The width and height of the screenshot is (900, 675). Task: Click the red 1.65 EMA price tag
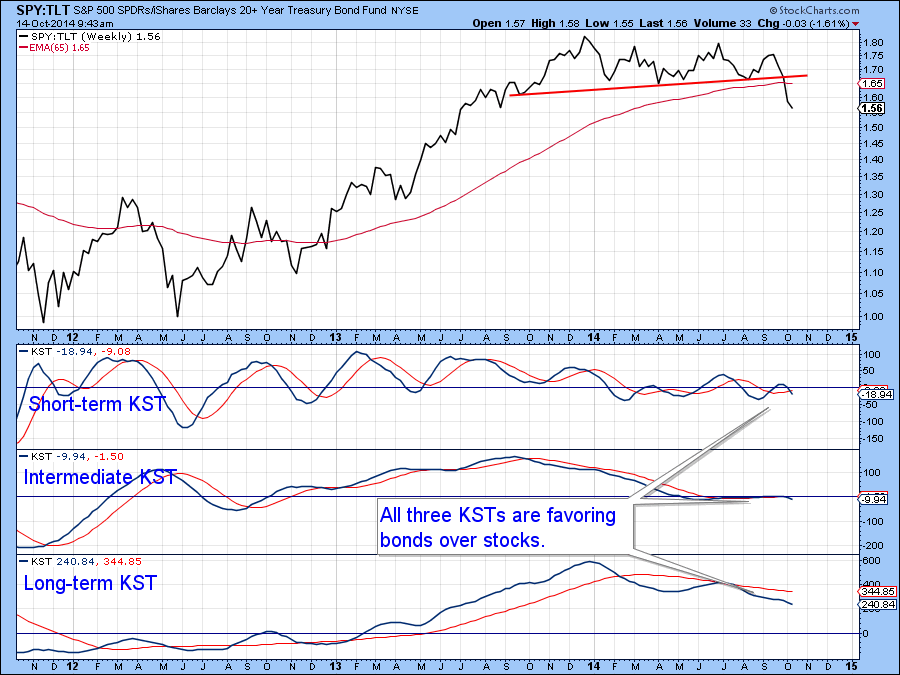(x=872, y=84)
